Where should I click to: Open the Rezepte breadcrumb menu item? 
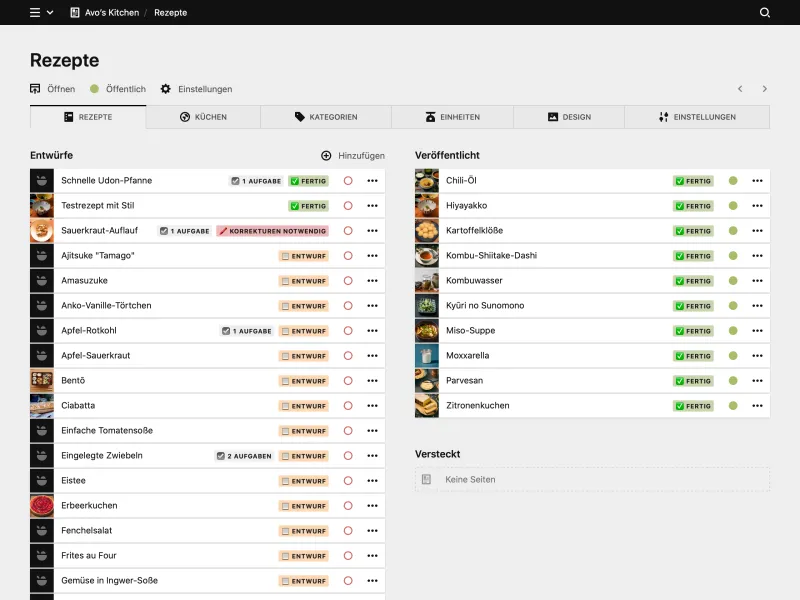coord(170,12)
